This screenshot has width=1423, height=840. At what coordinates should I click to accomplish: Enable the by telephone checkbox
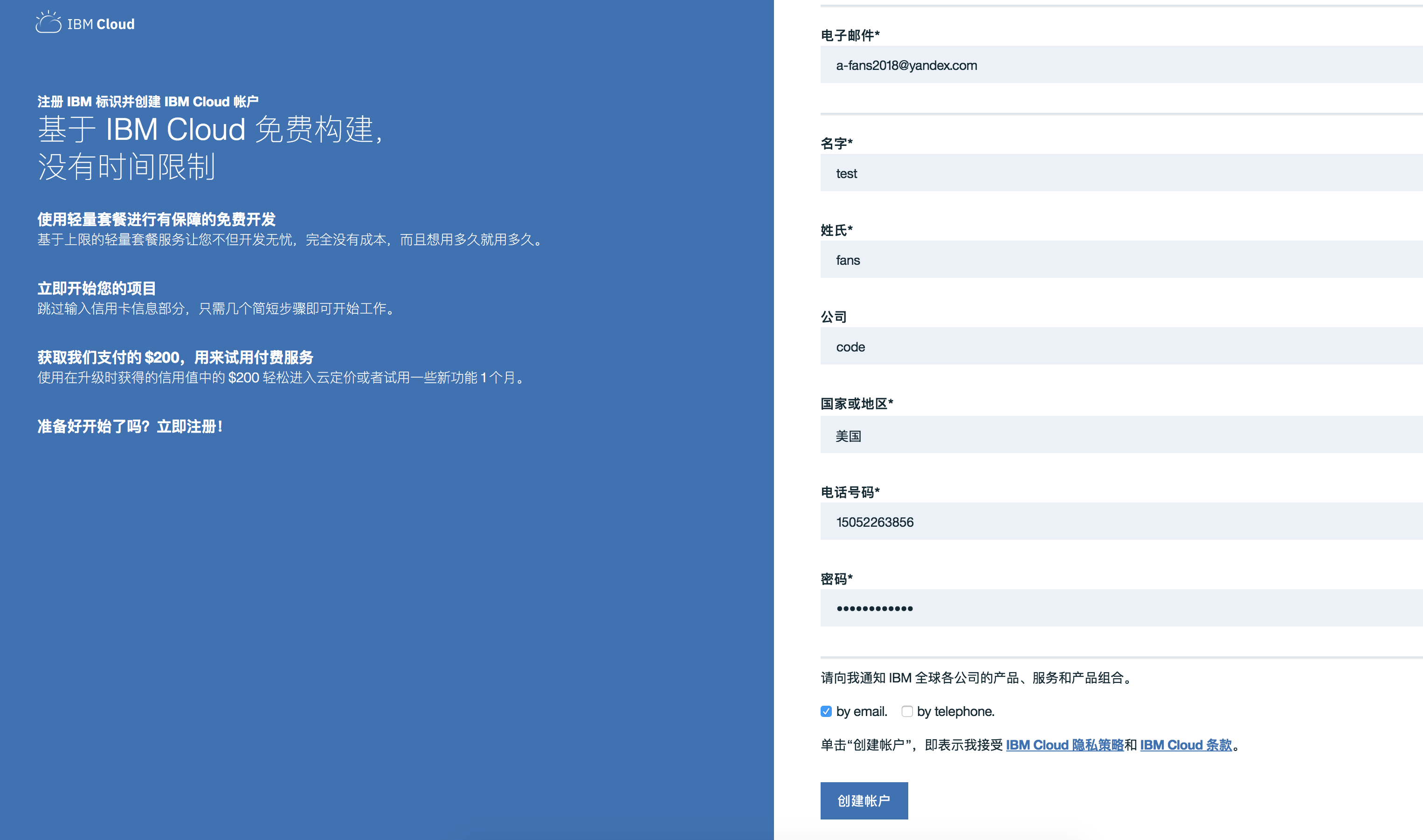(x=907, y=711)
